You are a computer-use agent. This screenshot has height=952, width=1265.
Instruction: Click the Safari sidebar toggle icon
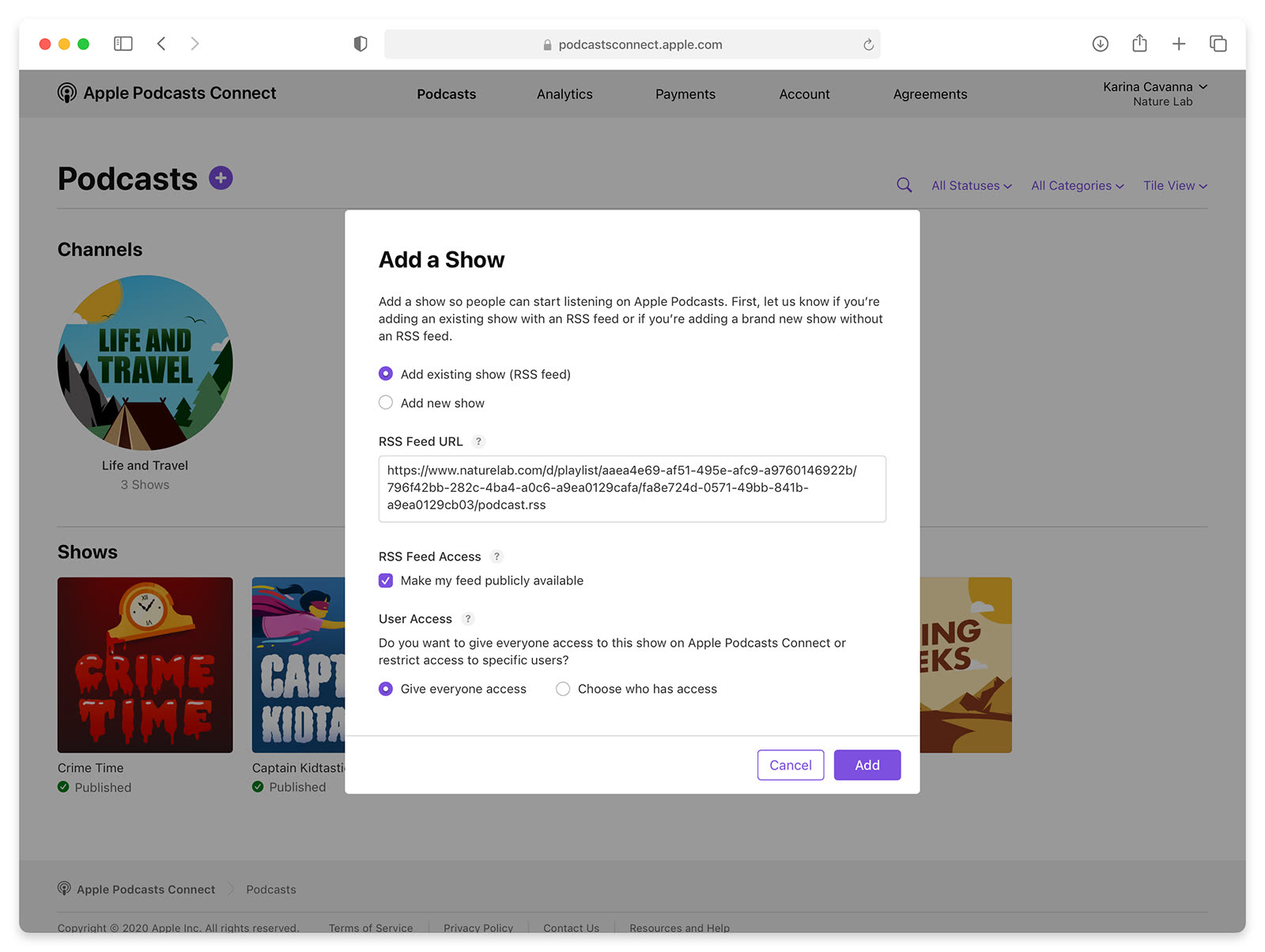123,43
